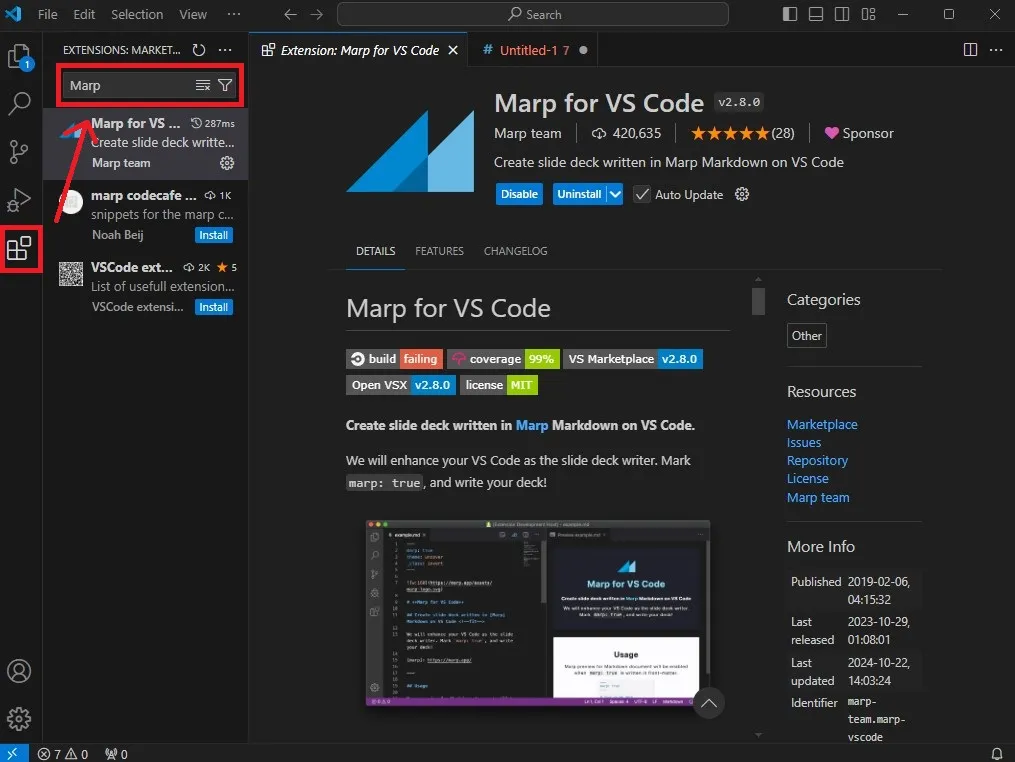Viewport: 1015px width, 762px height.
Task: Open ports indicator in status bar
Action: (x=117, y=754)
